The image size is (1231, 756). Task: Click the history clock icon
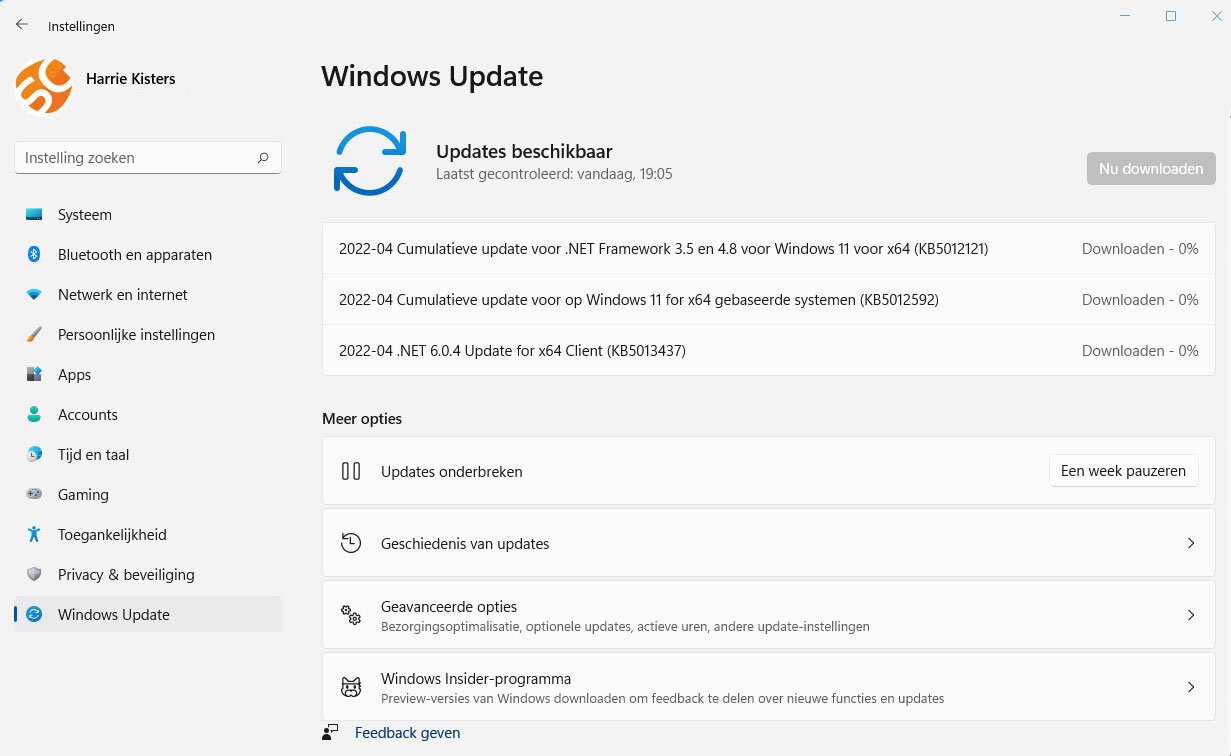[x=351, y=543]
